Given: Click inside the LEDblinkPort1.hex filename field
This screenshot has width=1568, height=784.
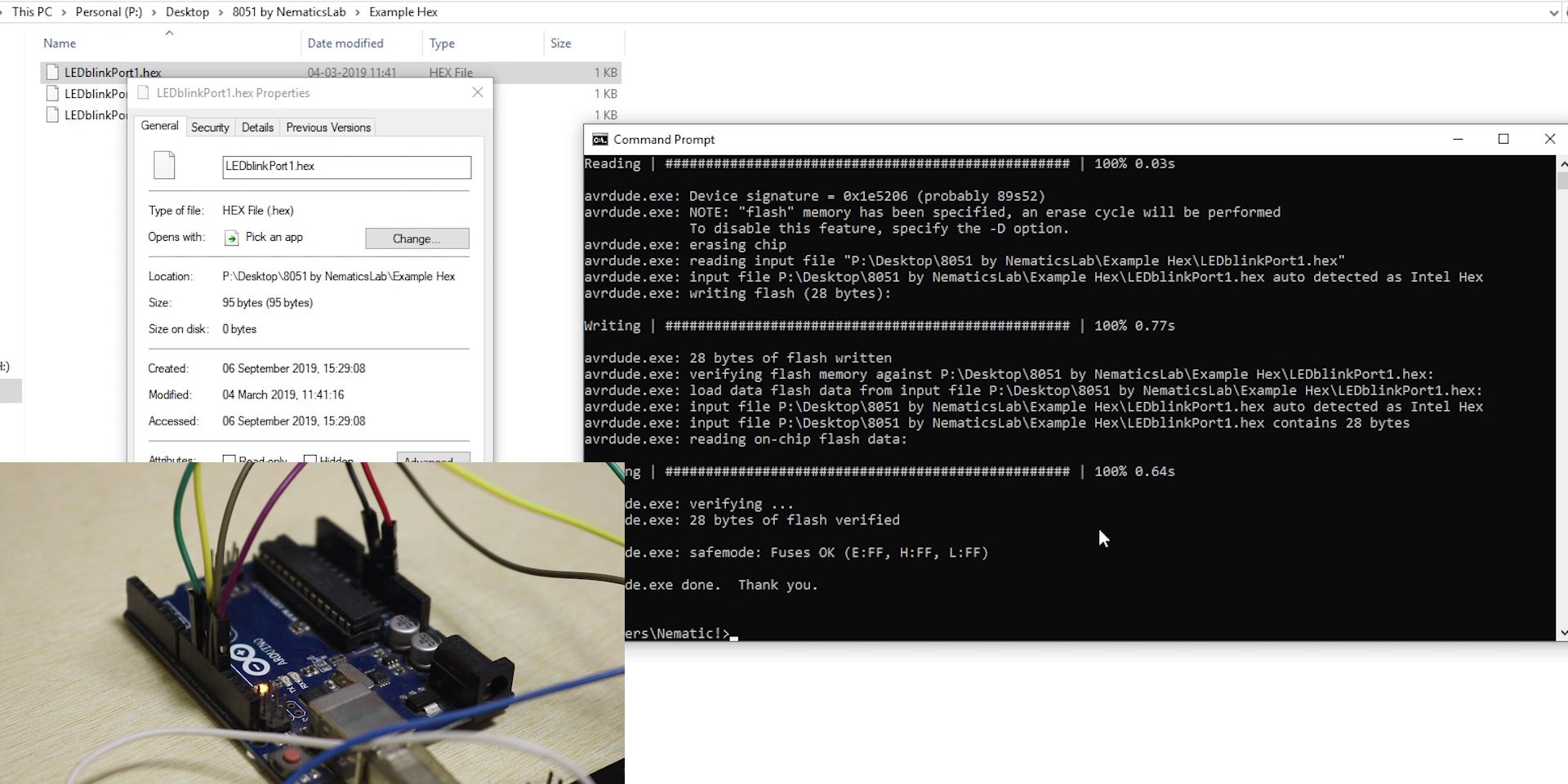Looking at the screenshot, I should point(346,167).
